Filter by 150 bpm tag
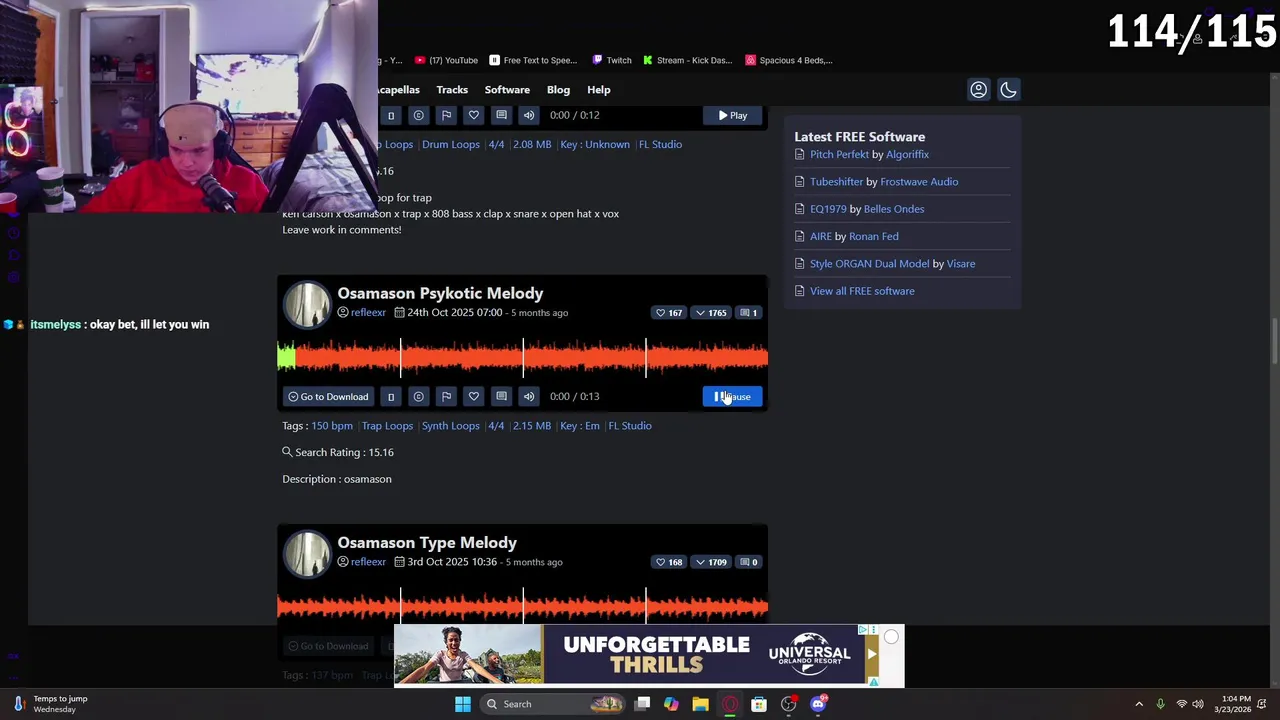Image resolution: width=1280 pixels, height=720 pixels. 332,426
